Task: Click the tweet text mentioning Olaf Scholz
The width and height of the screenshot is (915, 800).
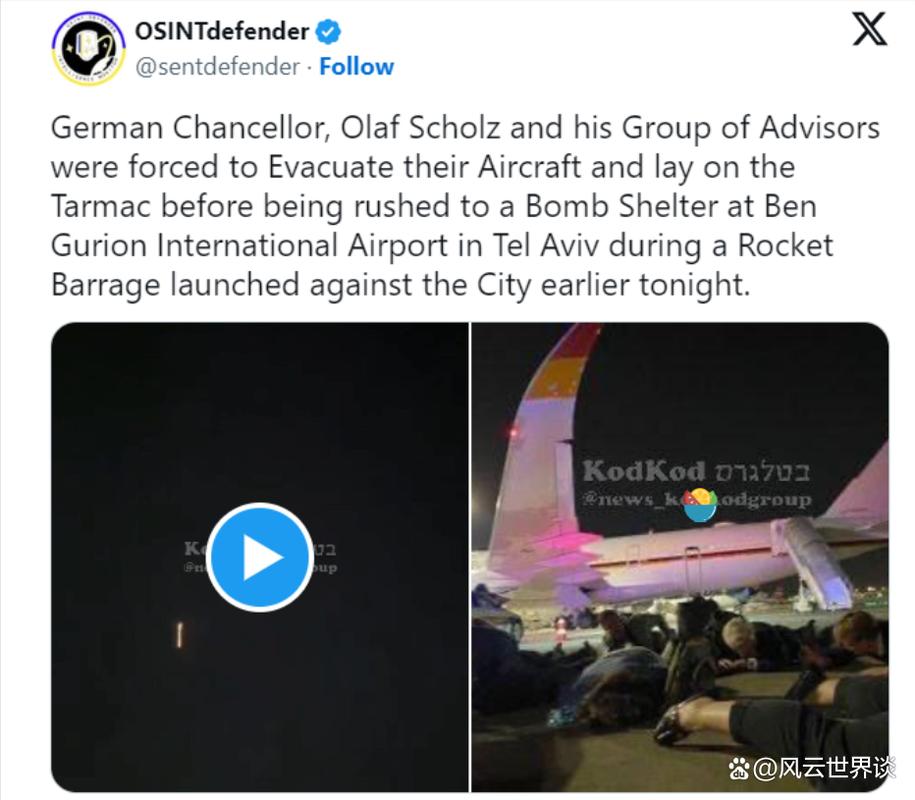Action: pos(466,205)
